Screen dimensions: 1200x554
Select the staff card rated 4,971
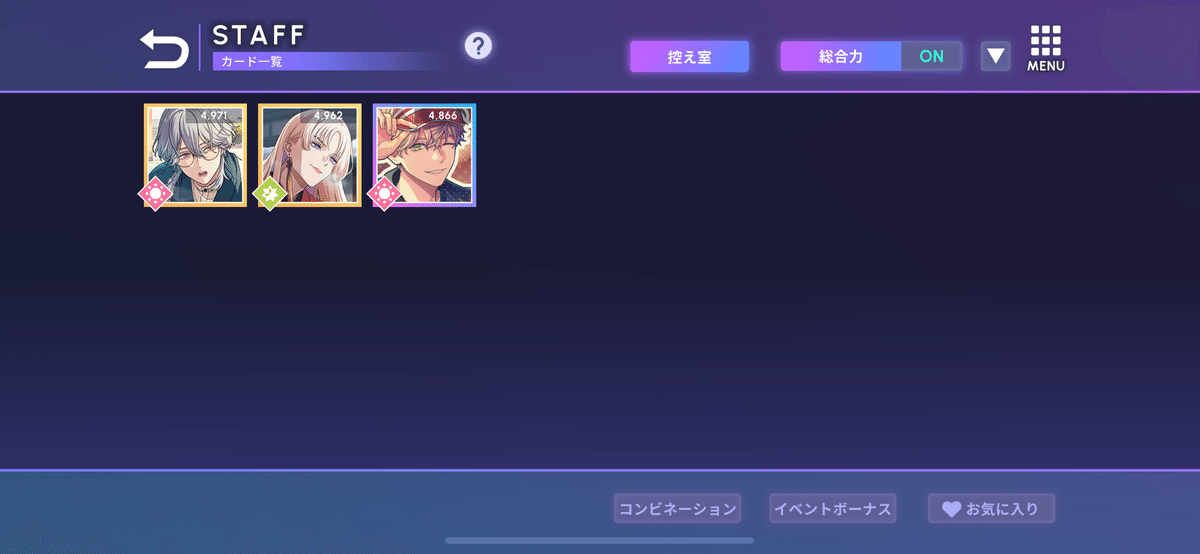pos(195,155)
